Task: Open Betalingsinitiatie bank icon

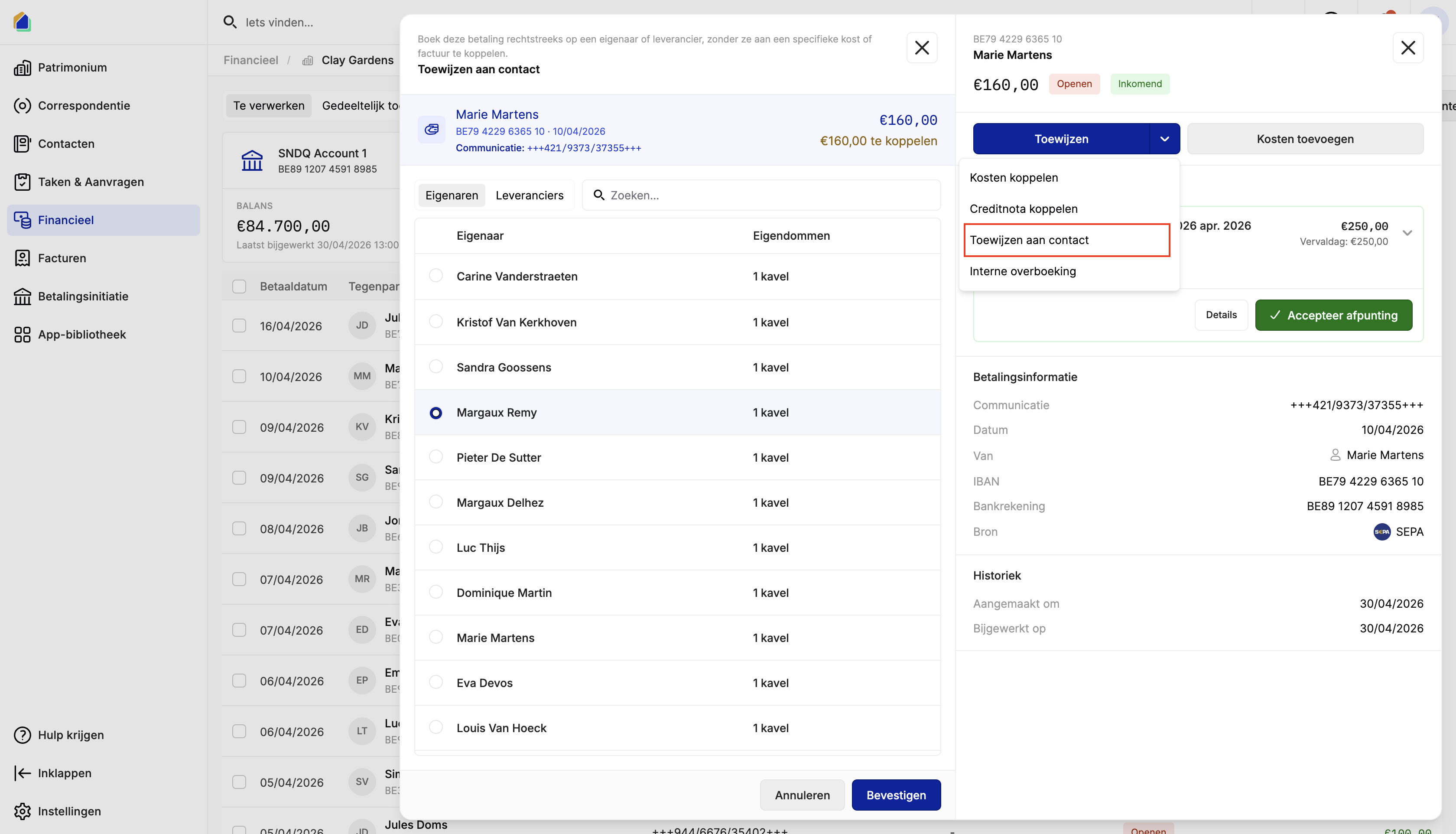Action: pos(23,296)
